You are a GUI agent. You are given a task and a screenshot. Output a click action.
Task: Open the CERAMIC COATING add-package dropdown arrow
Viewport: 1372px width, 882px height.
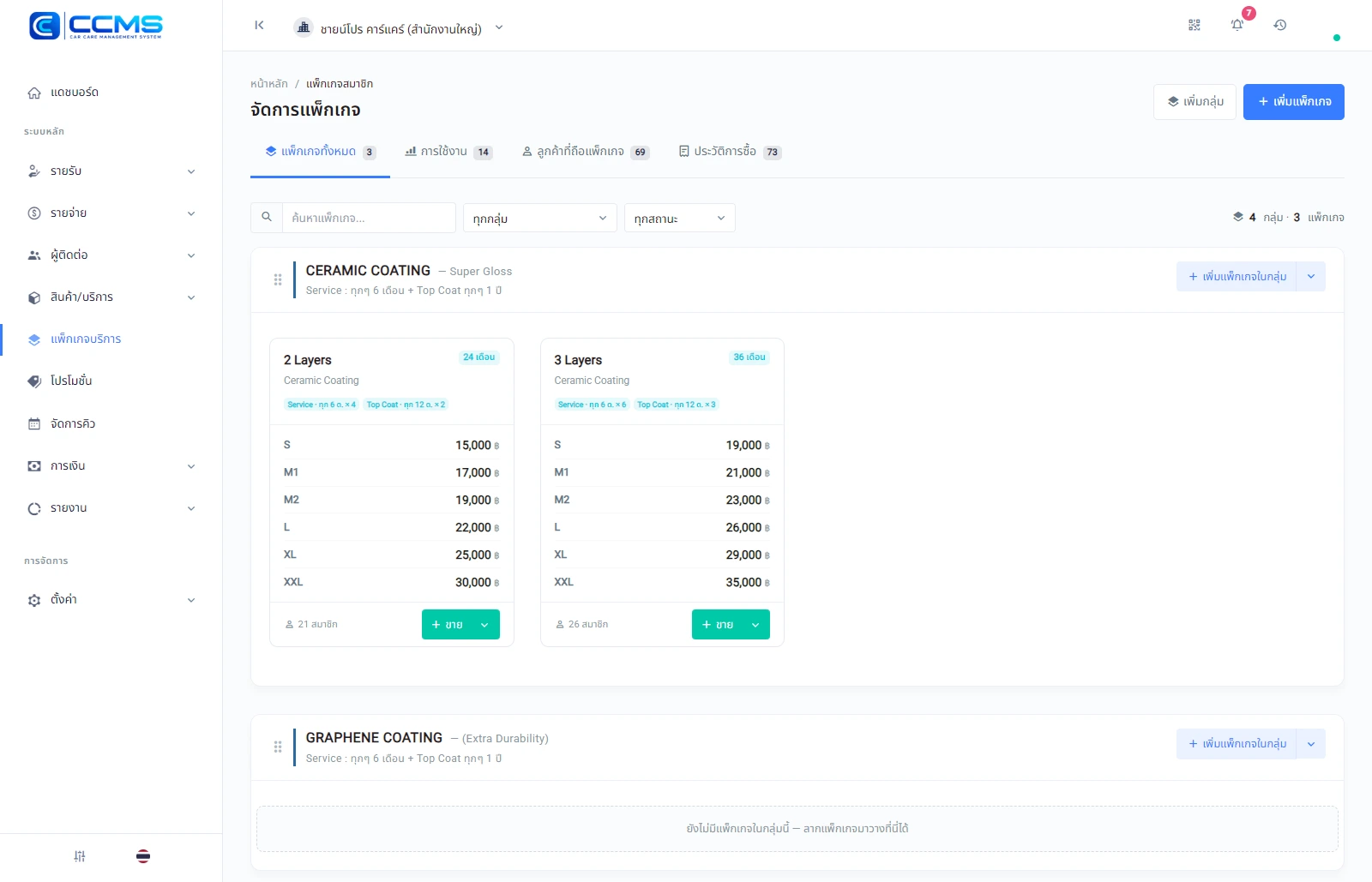point(1311,276)
